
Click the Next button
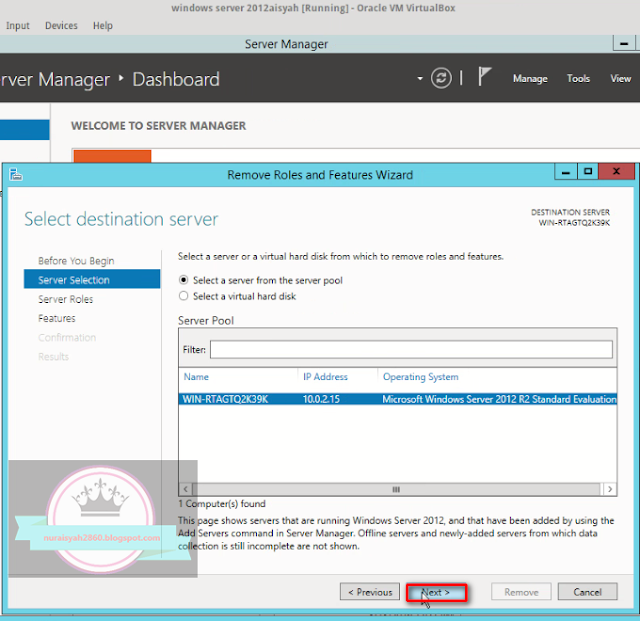click(436, 592)
